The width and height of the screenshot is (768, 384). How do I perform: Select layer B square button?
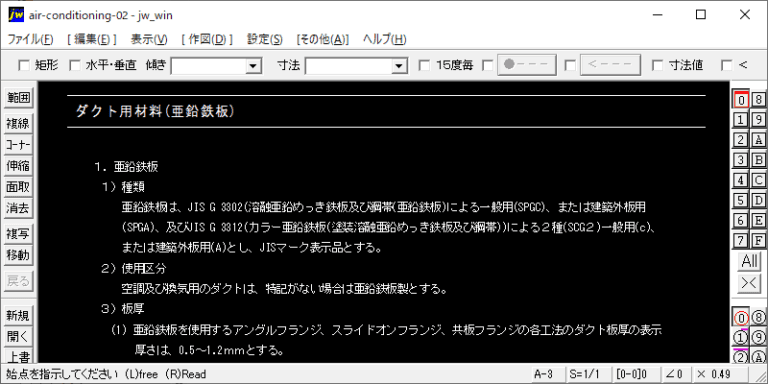point(759,160)
